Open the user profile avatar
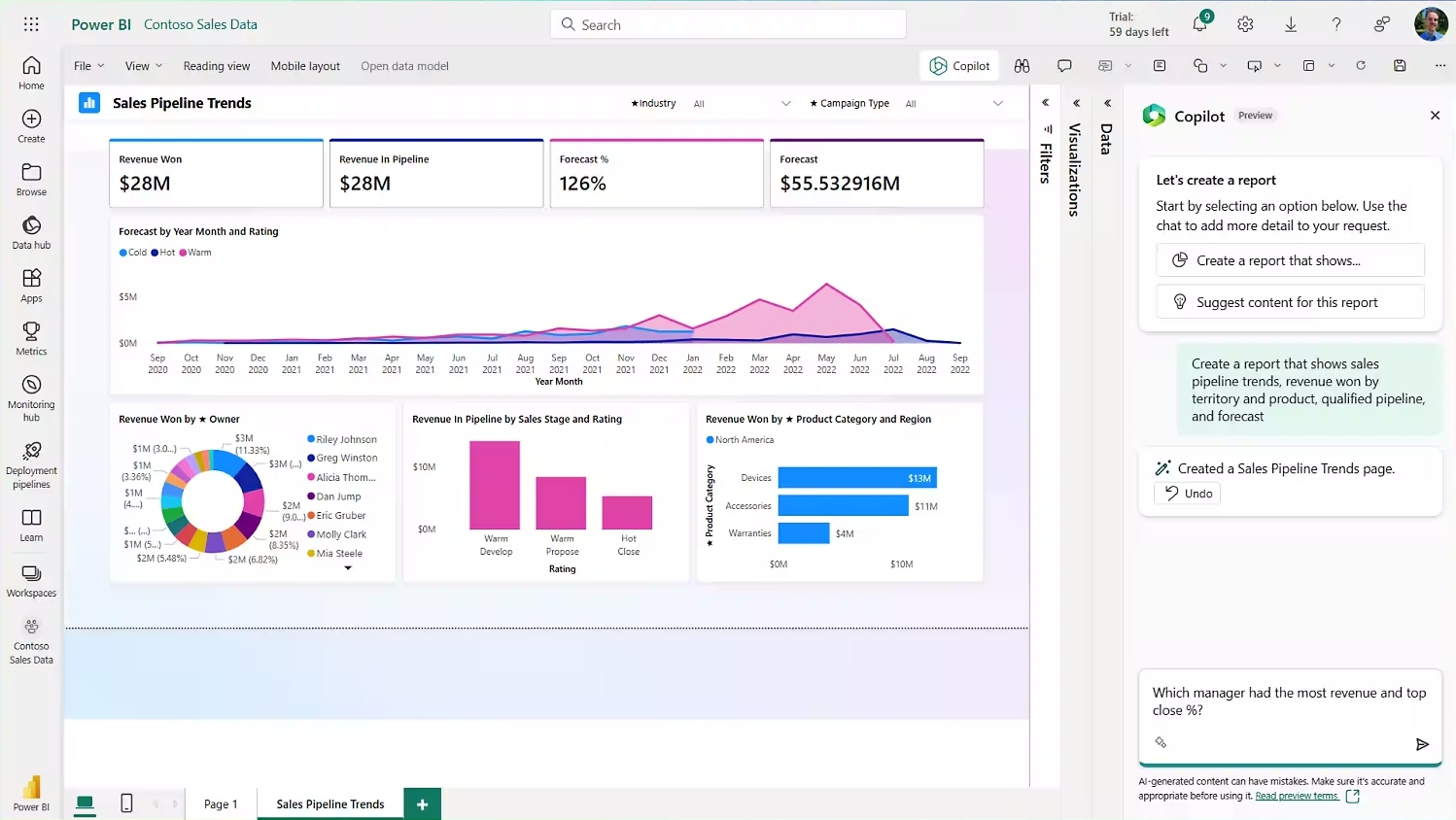This screenshot has height=820, width=1456. point(1431,24)
